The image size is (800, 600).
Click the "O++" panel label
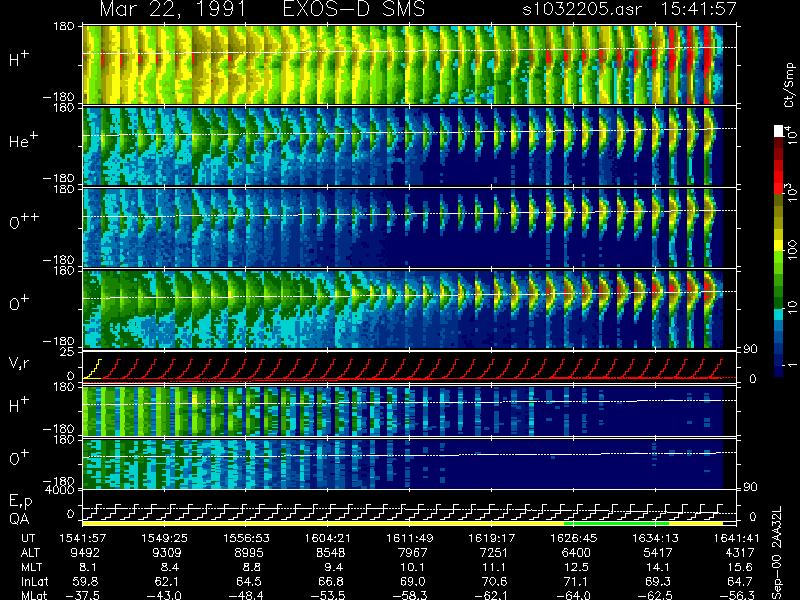(x=24, y=221)
